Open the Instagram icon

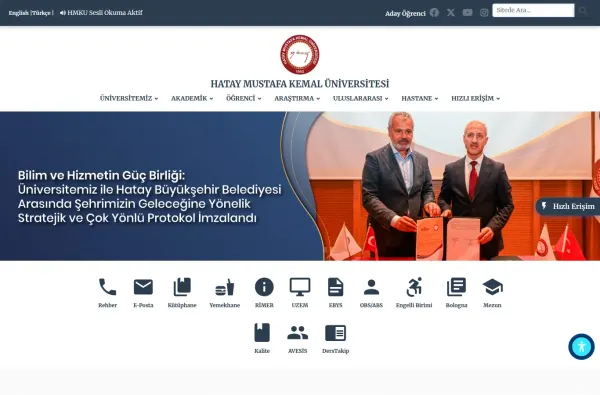(484, 13)
